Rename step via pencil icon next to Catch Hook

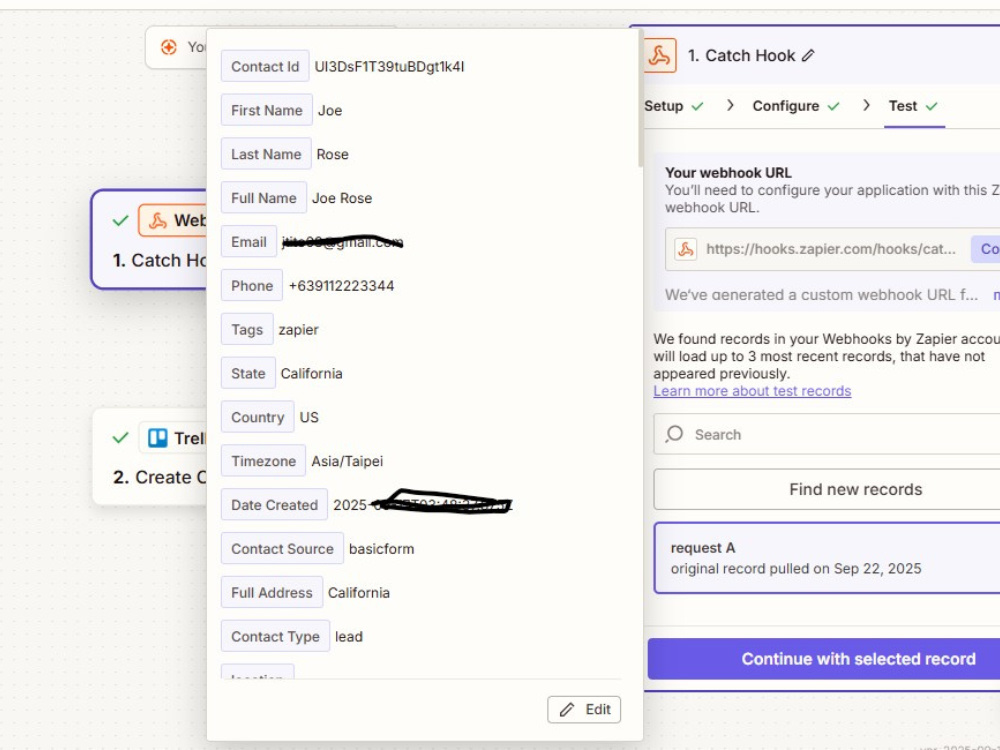pos(808,56)
